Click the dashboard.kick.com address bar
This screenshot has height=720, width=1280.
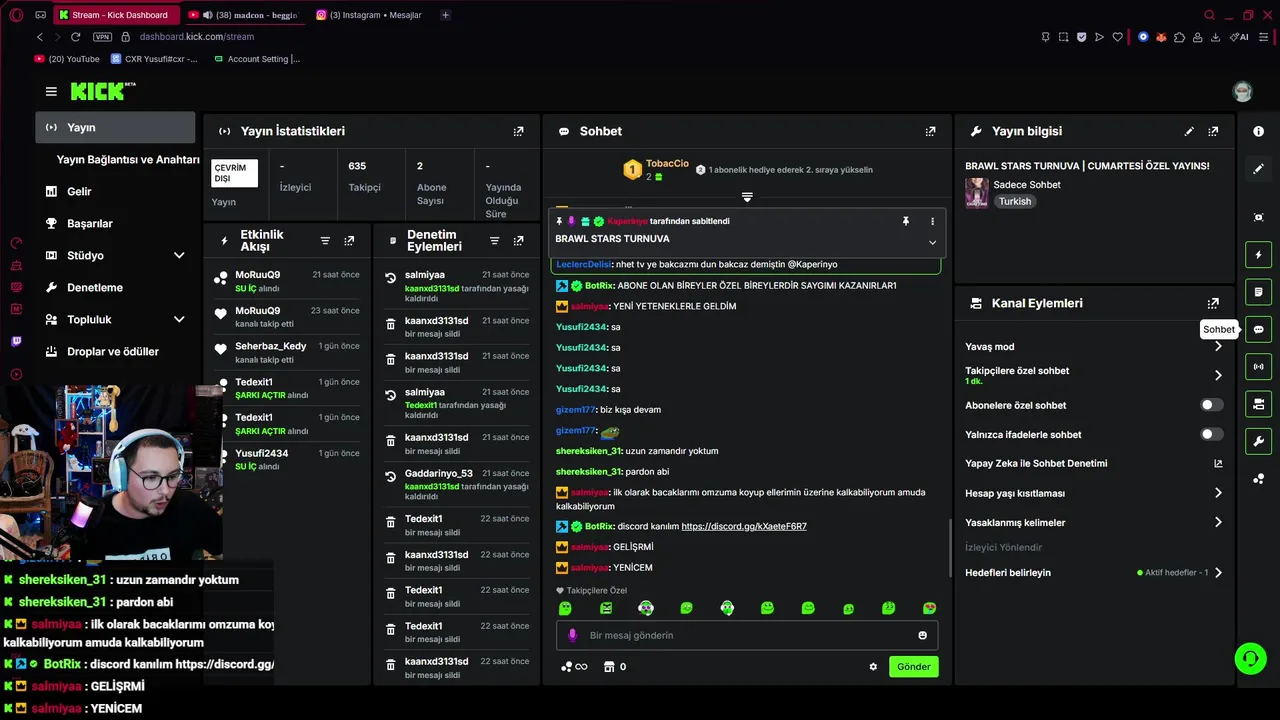click(x=196, y=37)
